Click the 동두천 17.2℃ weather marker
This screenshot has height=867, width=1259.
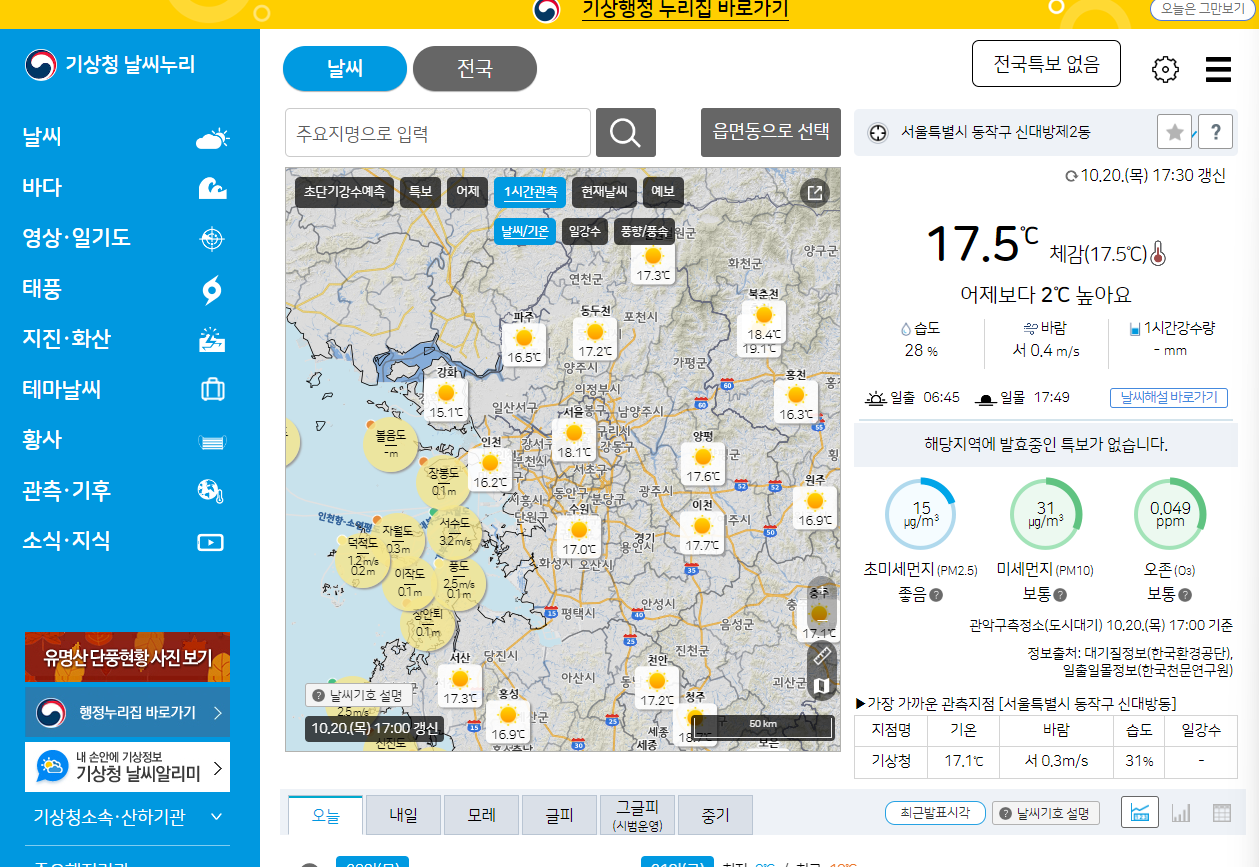[x=595, y=339]
